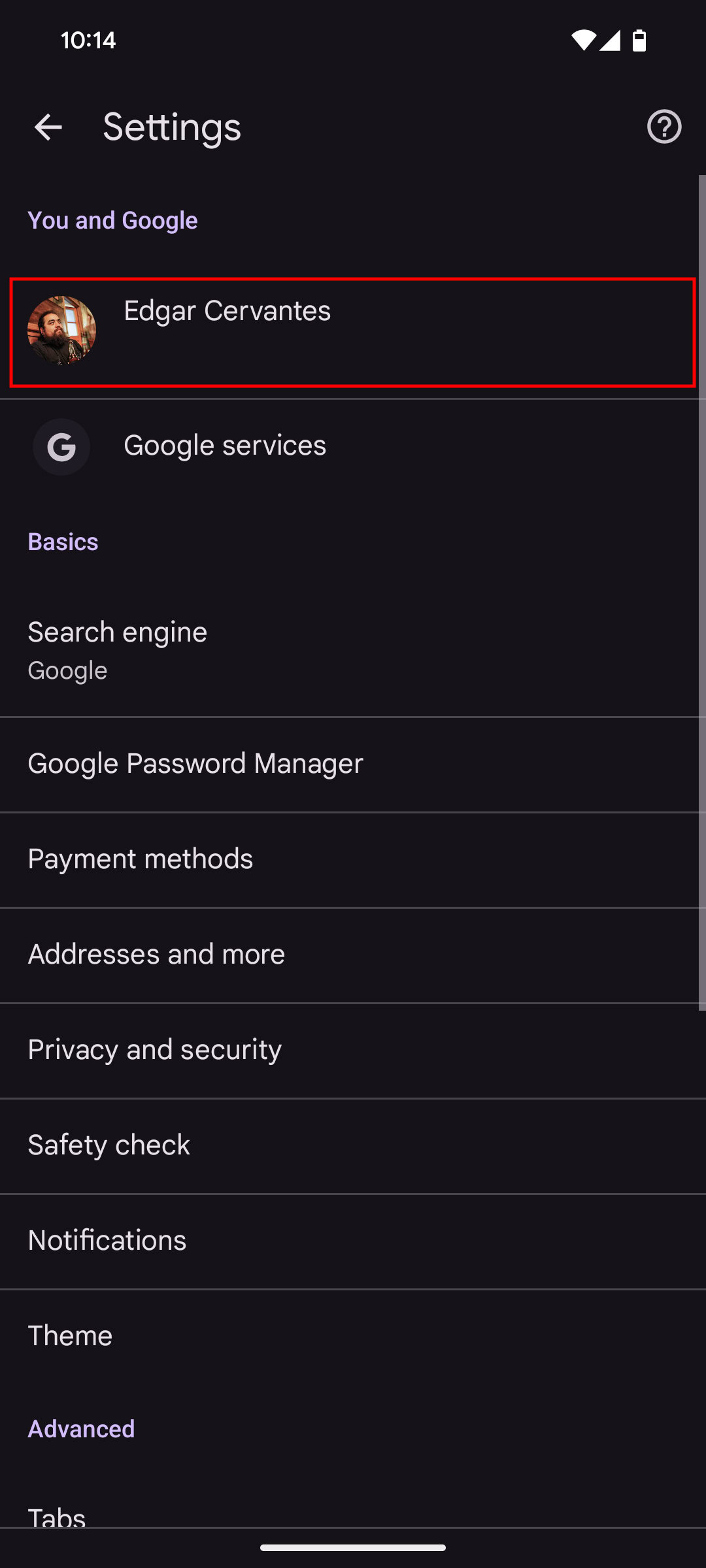Tap Edgar Cervantes profile picture

point(61,330)
